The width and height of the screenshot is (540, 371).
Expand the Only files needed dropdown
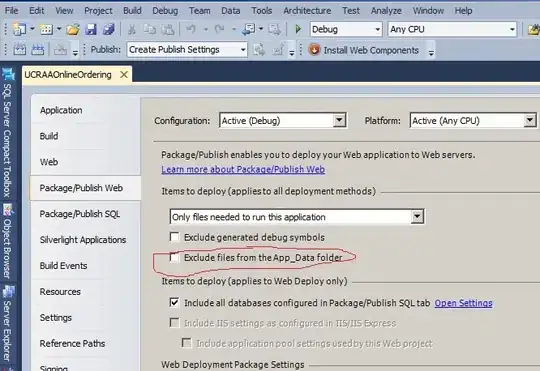tap(417, 217)
